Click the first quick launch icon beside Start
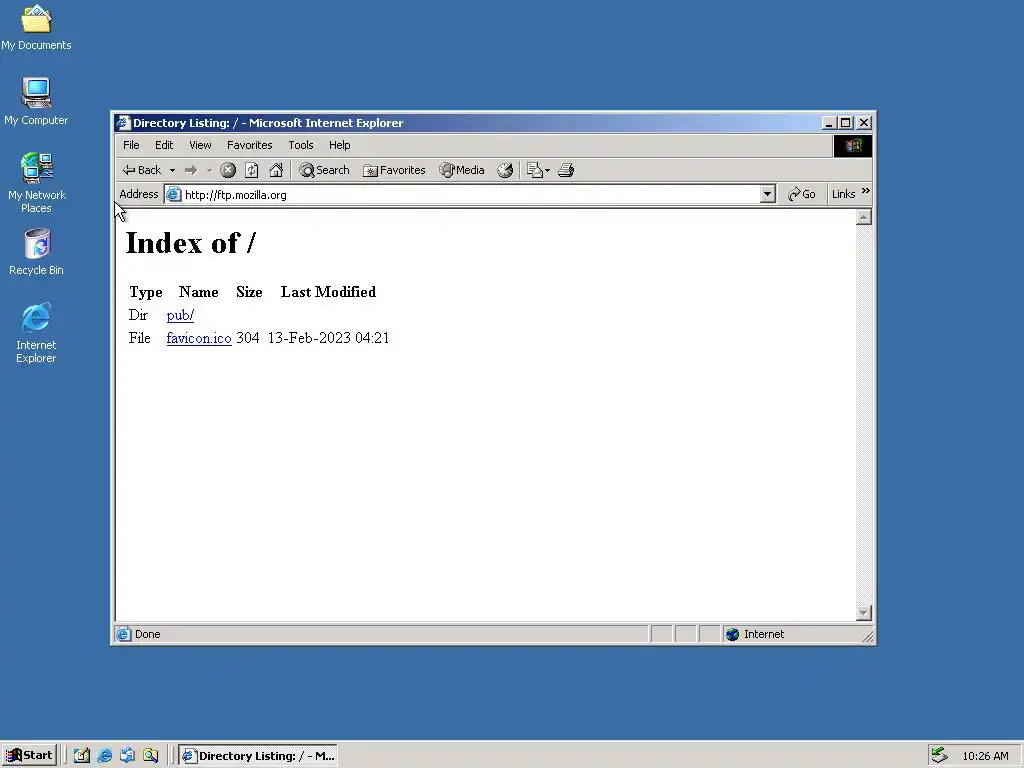This screenshot has width=1024, height=768. pyautogui.click(x=82, y=756)
